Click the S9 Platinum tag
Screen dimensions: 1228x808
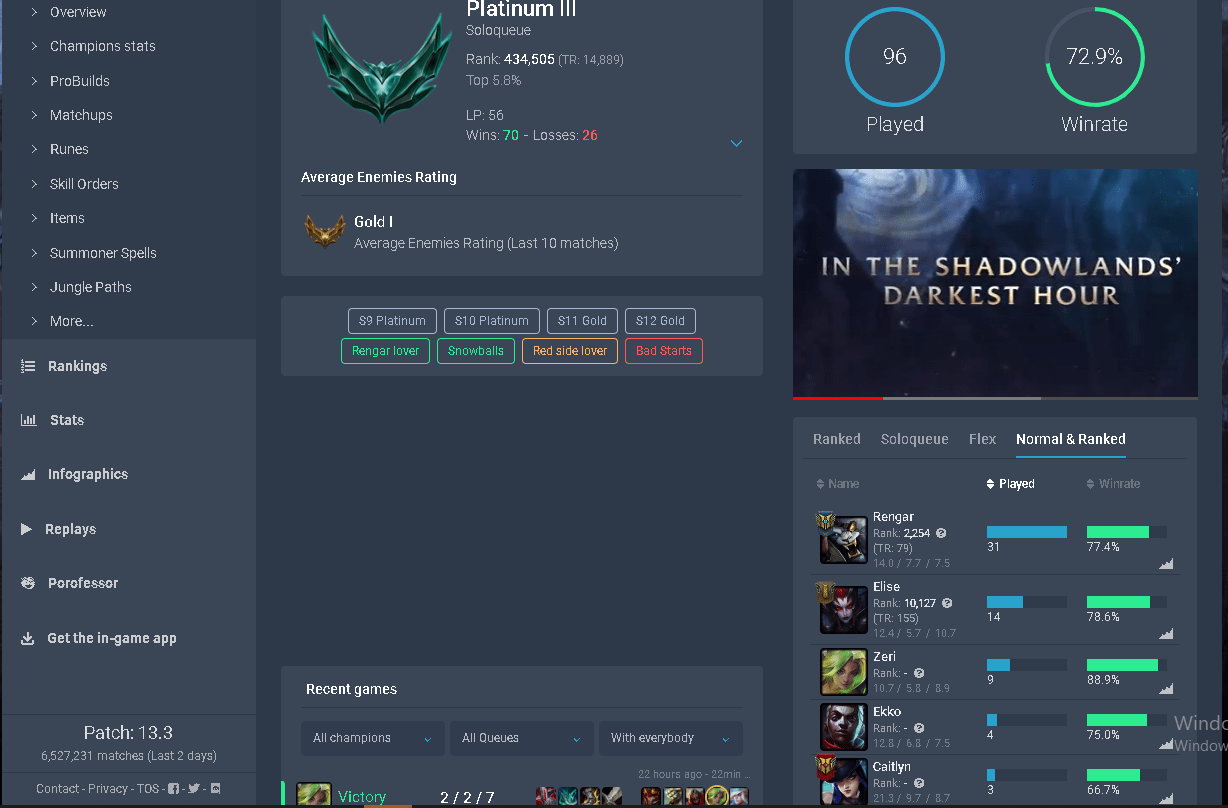point(393,321)
